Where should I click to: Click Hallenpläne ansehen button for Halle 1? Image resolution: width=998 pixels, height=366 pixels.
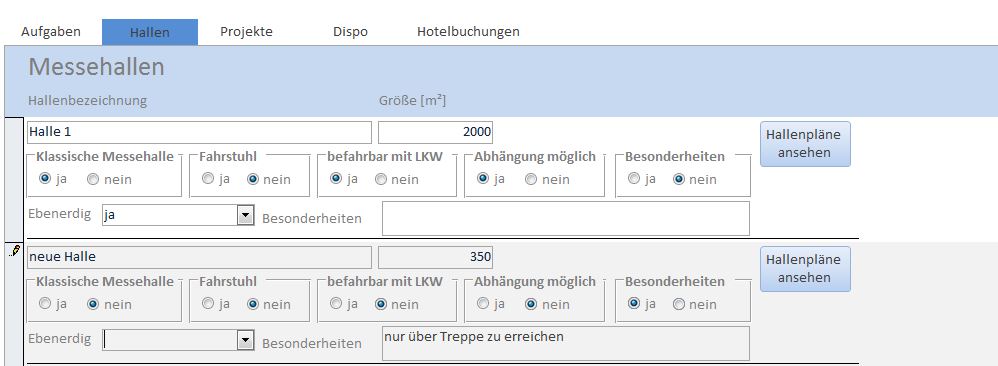pos(805,144)
